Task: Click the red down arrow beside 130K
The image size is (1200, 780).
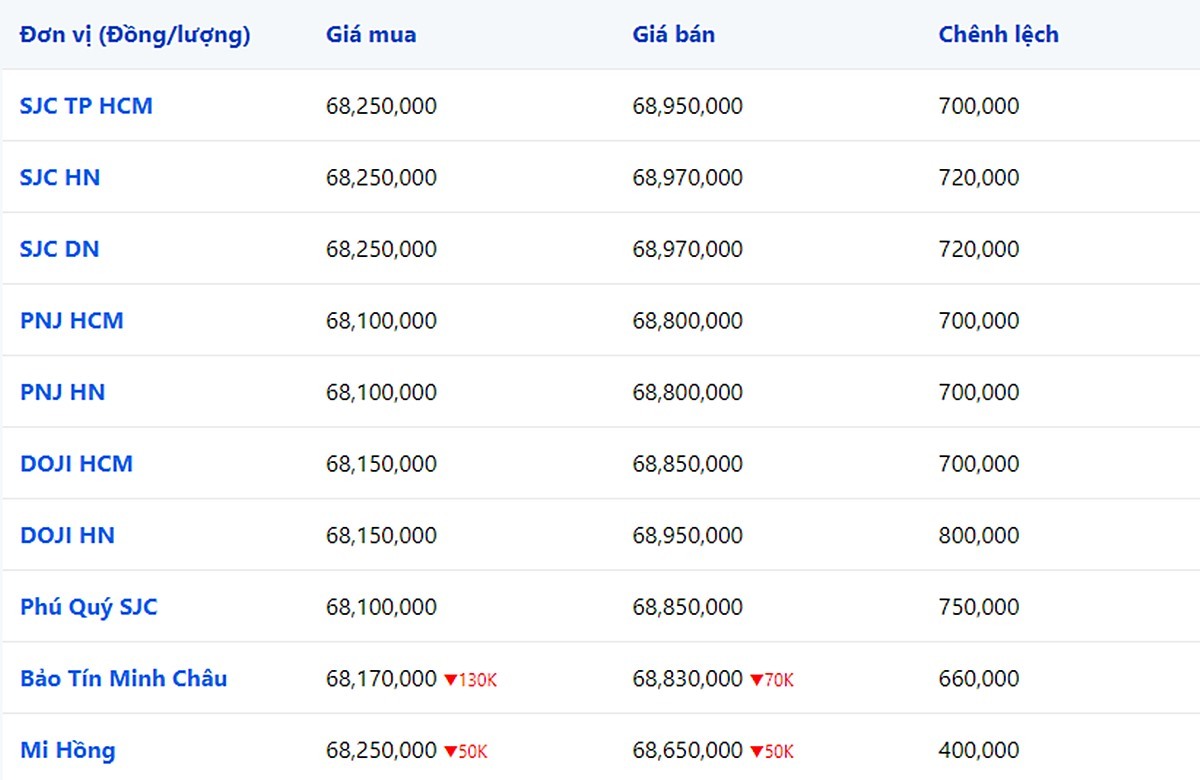Action: (450, 680)
